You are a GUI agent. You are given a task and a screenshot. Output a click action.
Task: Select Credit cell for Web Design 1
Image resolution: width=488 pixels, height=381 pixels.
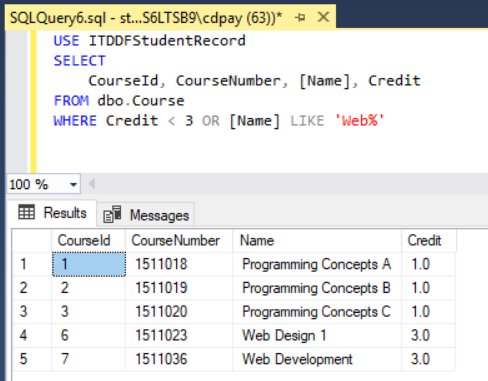pos(429,335)
